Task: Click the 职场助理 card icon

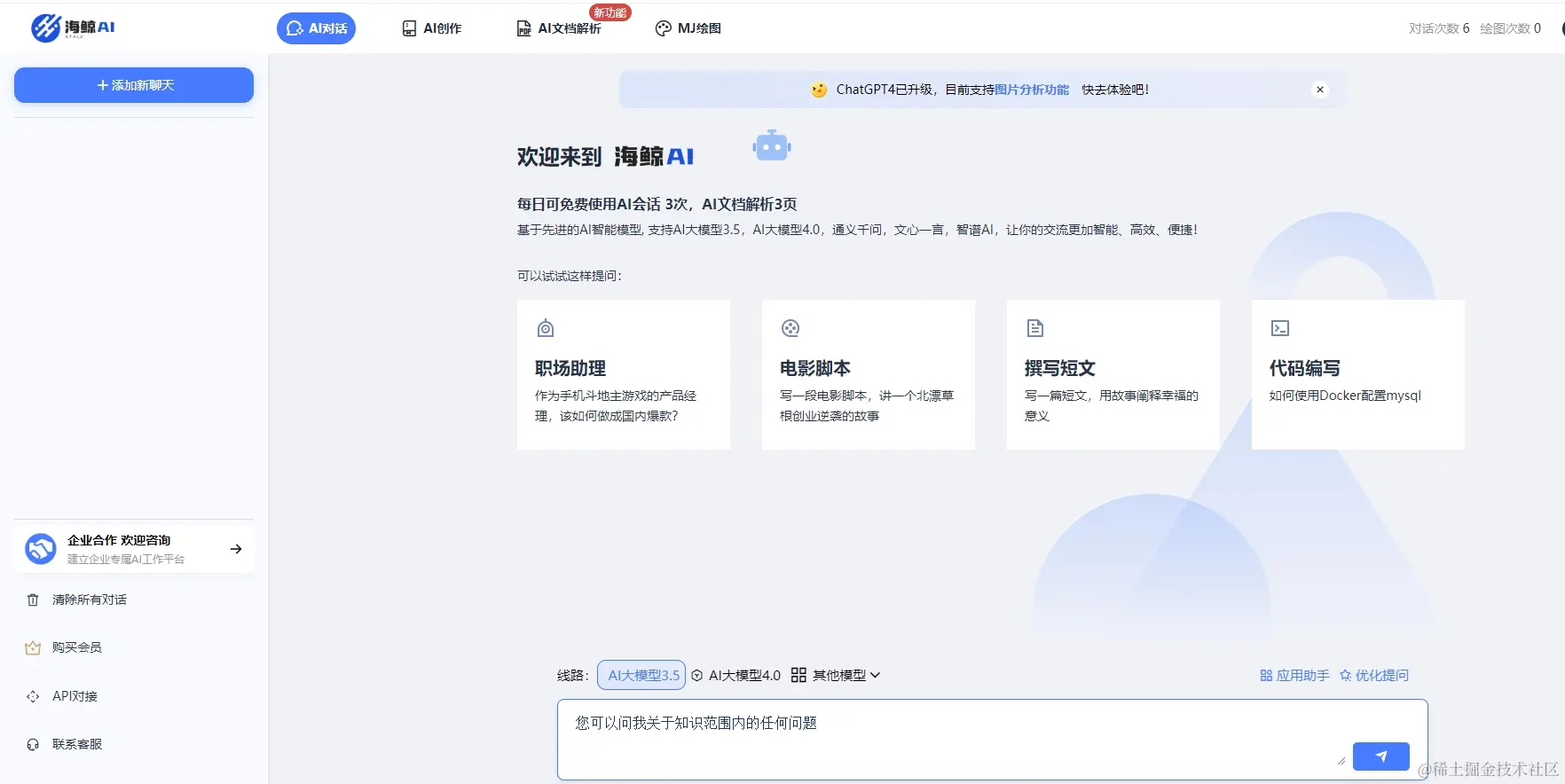Action: pyautogui.click(x=546, y=328)
